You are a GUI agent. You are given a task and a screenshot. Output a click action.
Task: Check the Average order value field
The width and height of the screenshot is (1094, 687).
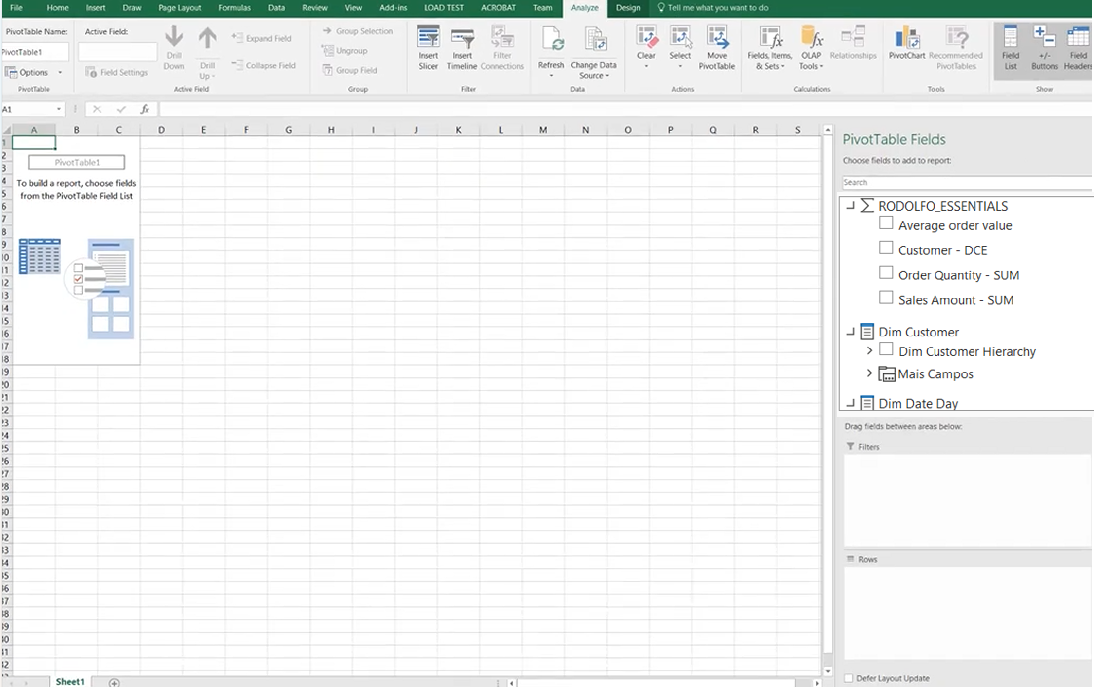[886, 224]
